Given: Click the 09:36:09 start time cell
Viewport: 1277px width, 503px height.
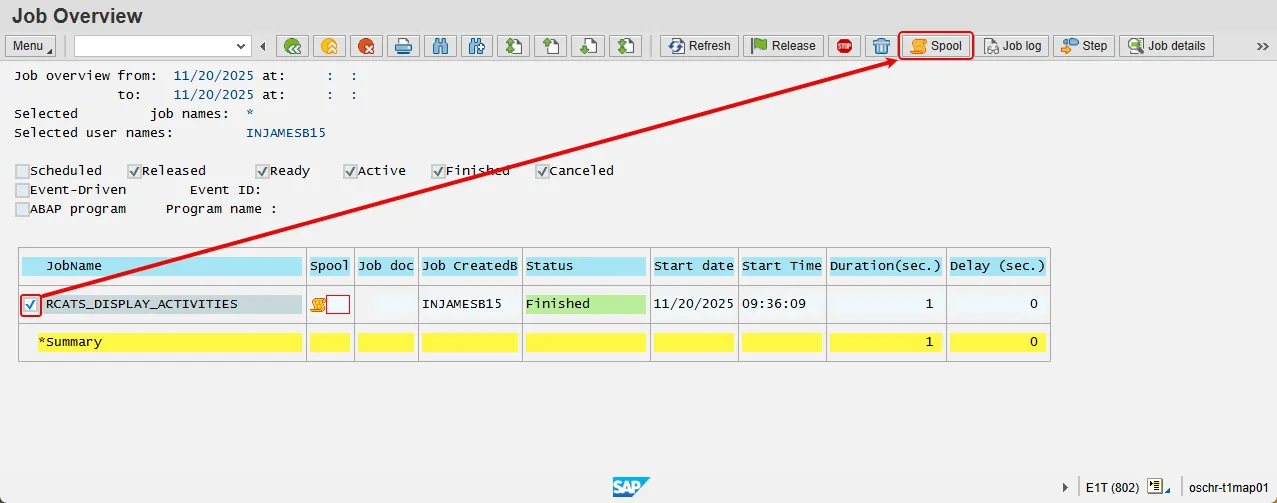Looking at the screenshot, I should point(774,304).
